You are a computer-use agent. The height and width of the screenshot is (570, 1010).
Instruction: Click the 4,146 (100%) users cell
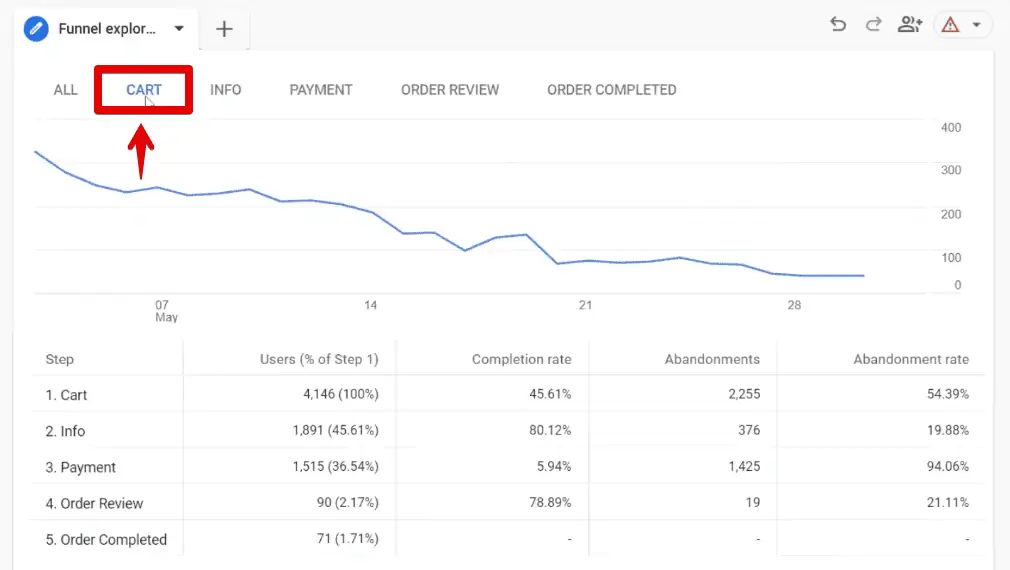341,394
